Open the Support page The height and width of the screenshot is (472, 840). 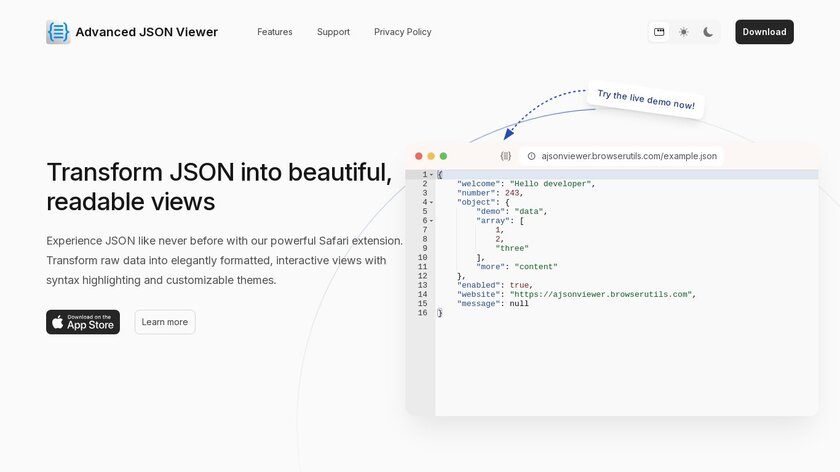[x=333, y=32]
